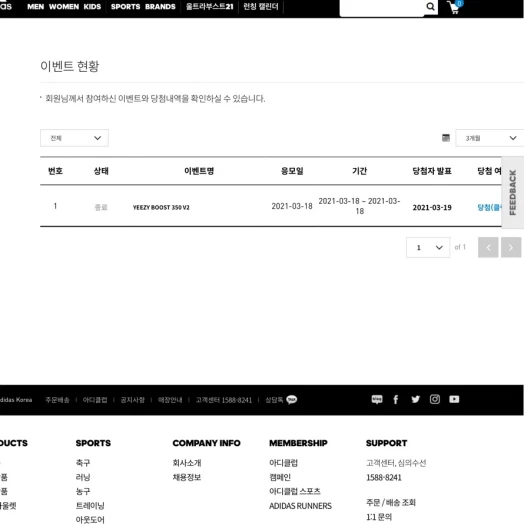This screenshot has height=525, width=524.
Task: Open the blog icon in footer
Action: point(377,399)
